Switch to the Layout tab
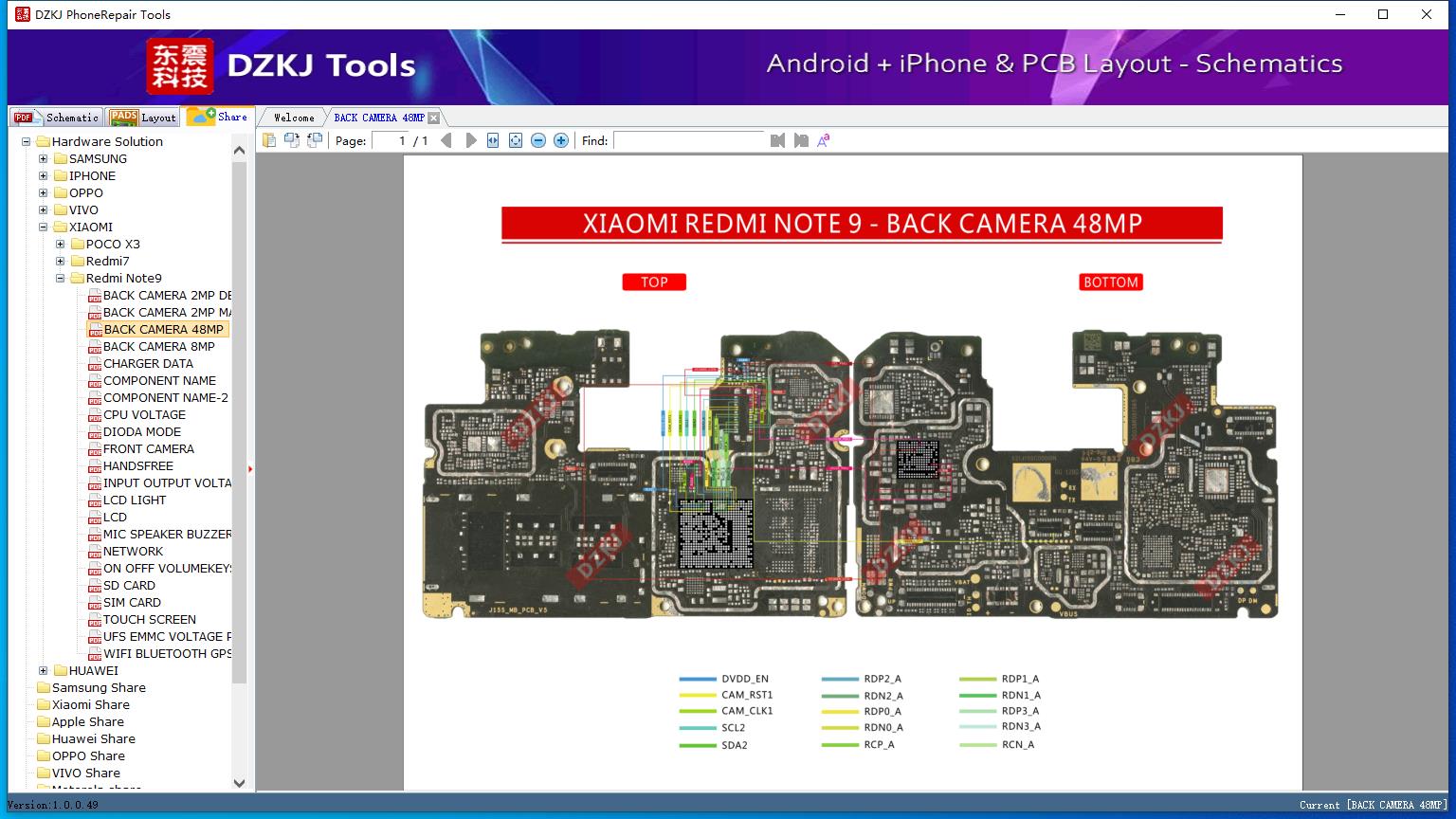The width and height of the screenshot is (1456, 819). (x=143, y=118)
